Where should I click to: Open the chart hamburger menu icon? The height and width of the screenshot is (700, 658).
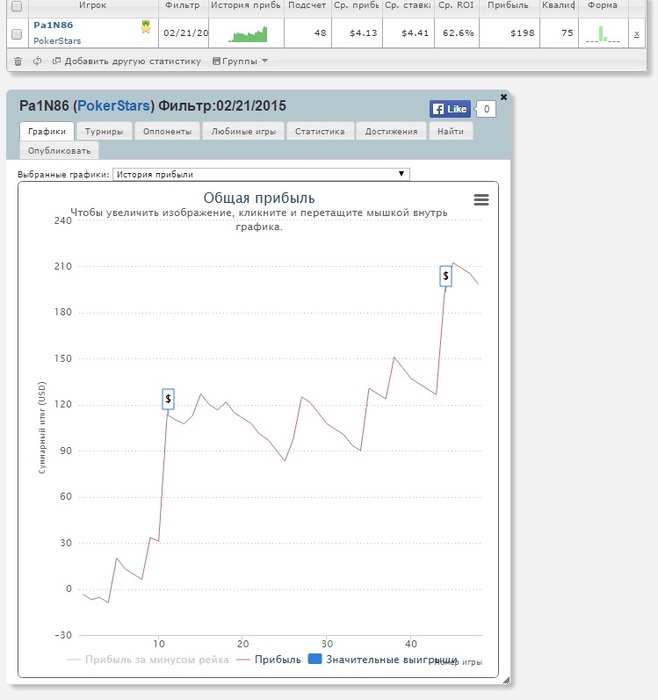coord(481,200)
